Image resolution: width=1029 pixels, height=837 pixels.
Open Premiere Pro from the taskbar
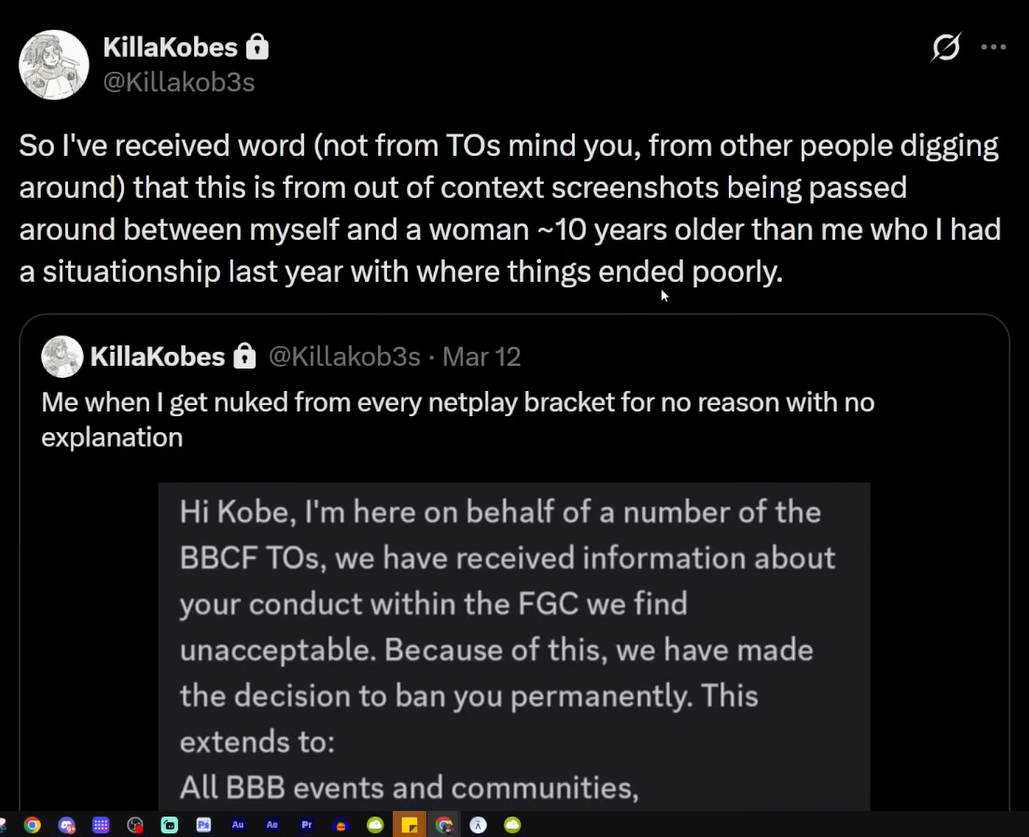(306, 826)
